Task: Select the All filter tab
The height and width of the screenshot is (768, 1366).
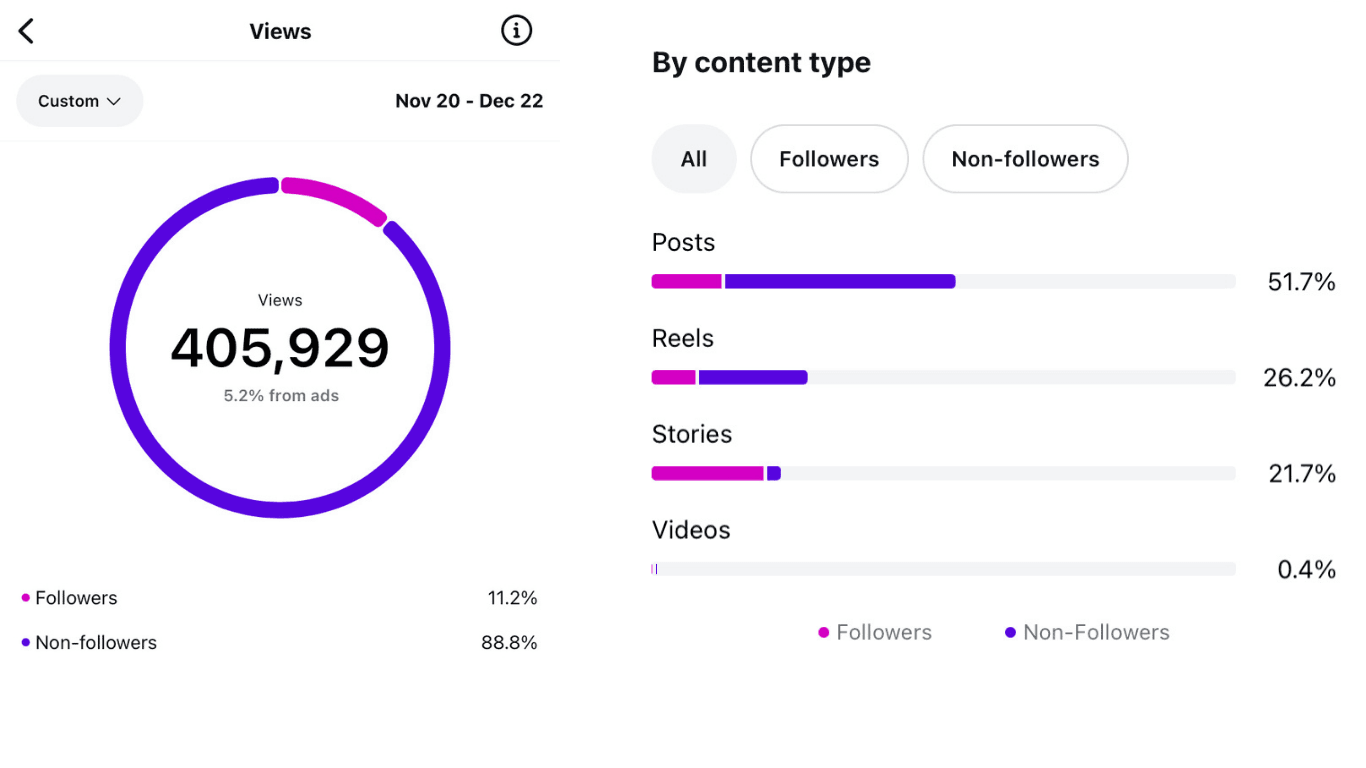Action: coord(694,159)
